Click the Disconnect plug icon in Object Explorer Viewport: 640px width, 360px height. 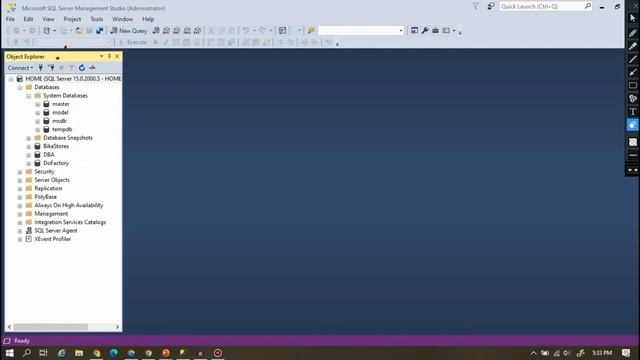51,68
